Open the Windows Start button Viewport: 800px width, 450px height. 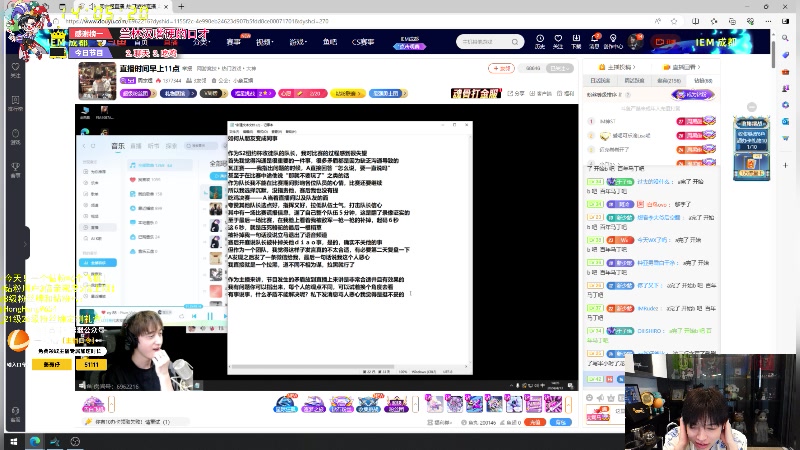pos(14,441)
